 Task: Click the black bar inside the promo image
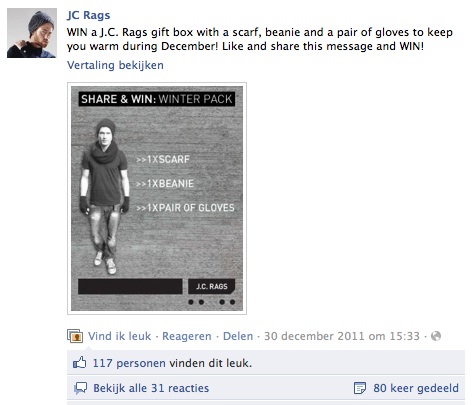[130, 286]
